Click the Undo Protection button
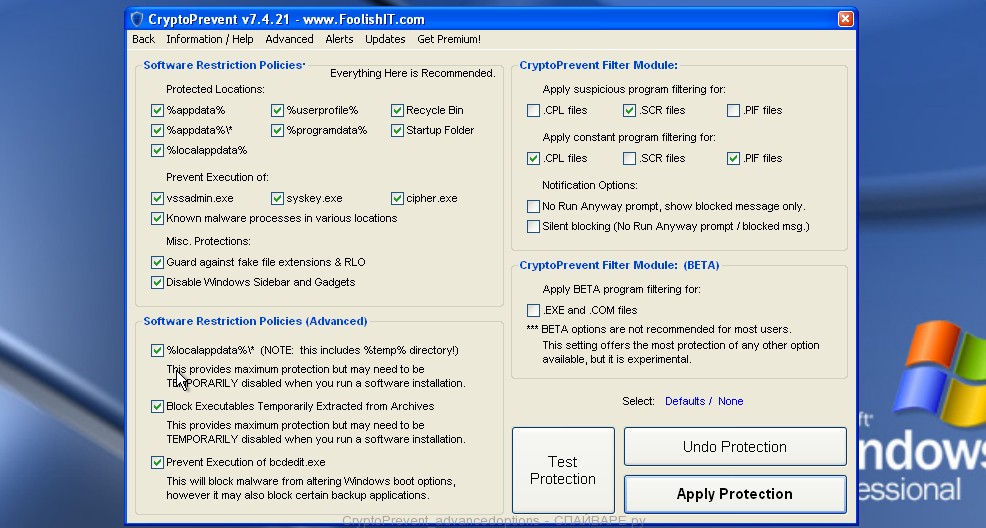986x528 pixels. tap(735, 447)
